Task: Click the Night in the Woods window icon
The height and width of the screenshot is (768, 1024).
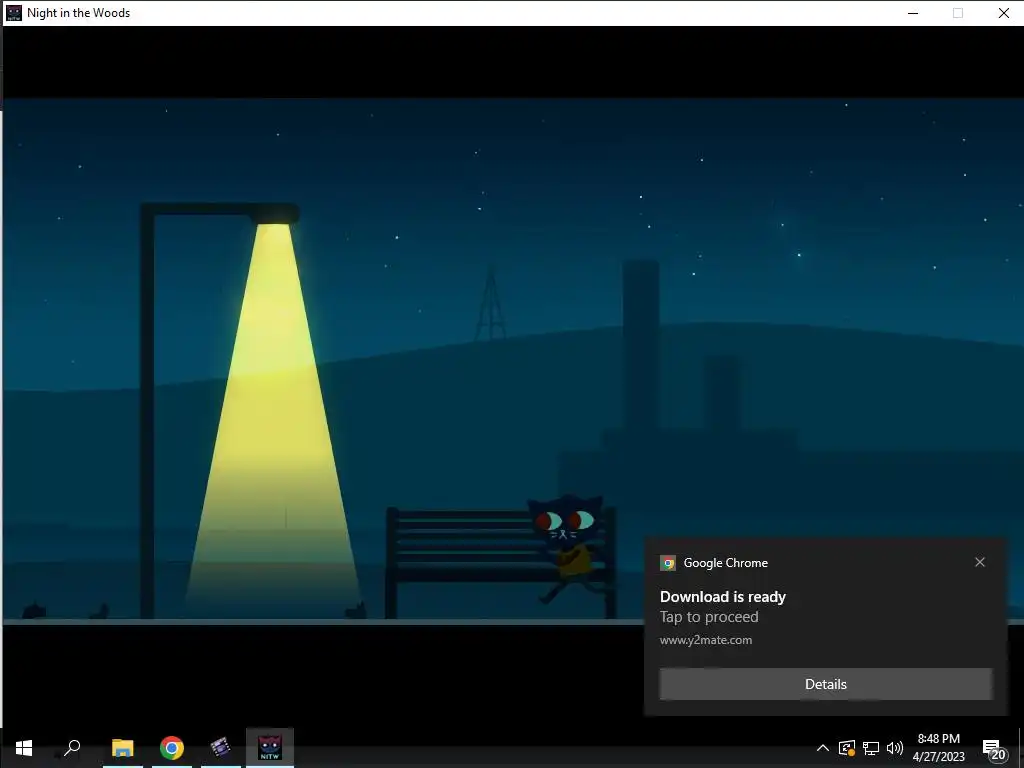Action: [14, 12]
